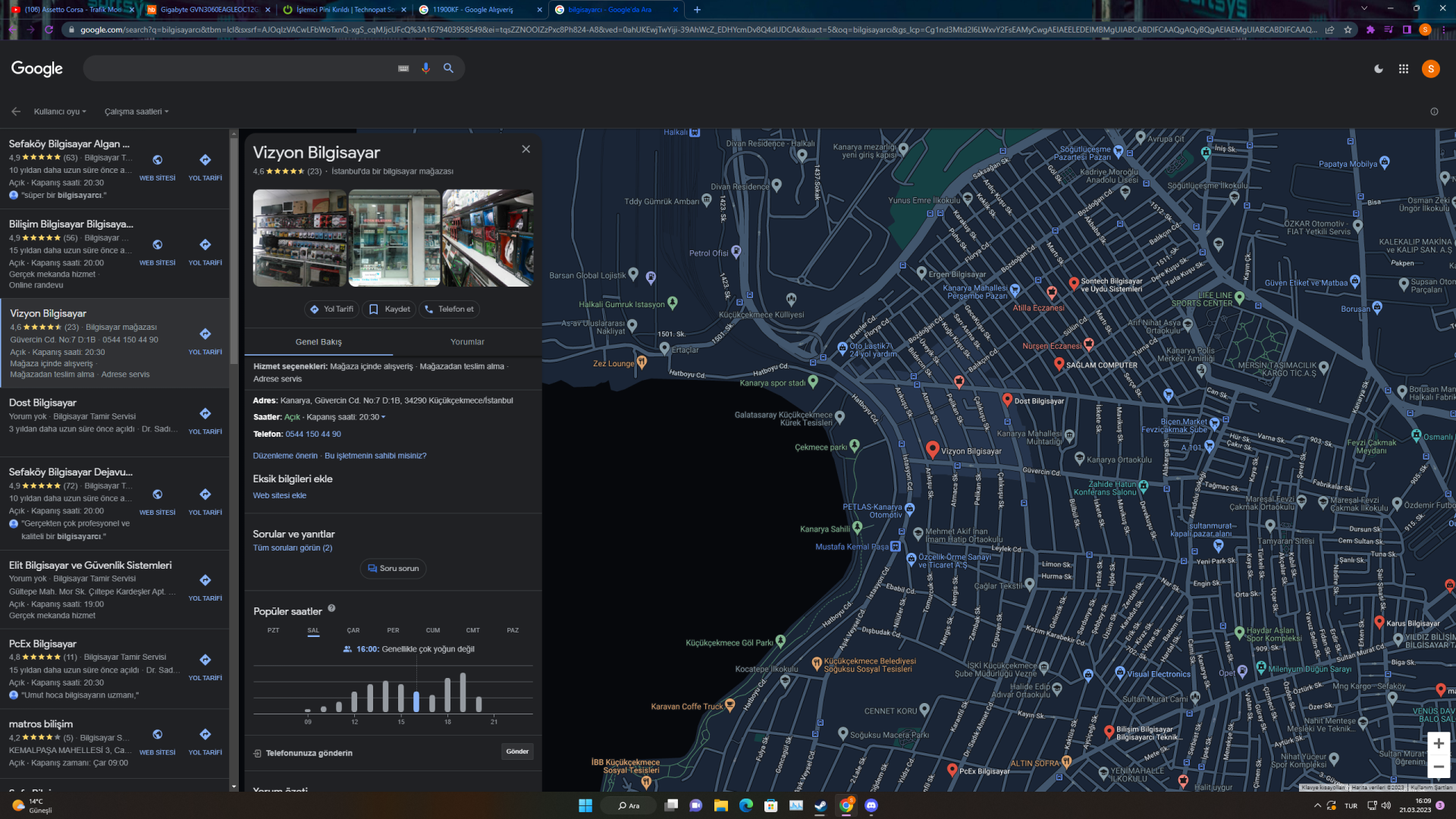
Task: Open Web sitesi ekle link
Action: coord(280,496)
